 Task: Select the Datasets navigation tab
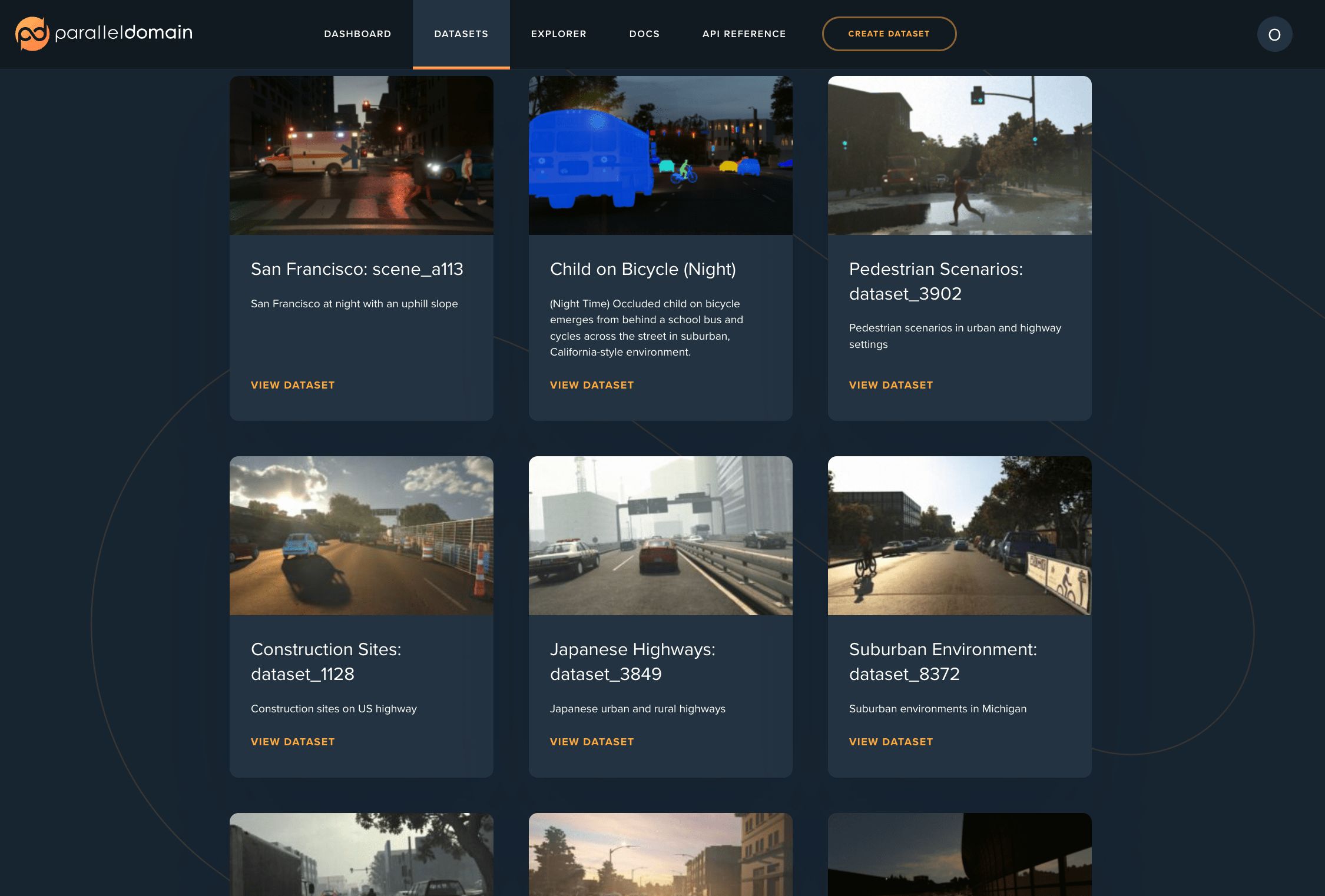point(461,34)
